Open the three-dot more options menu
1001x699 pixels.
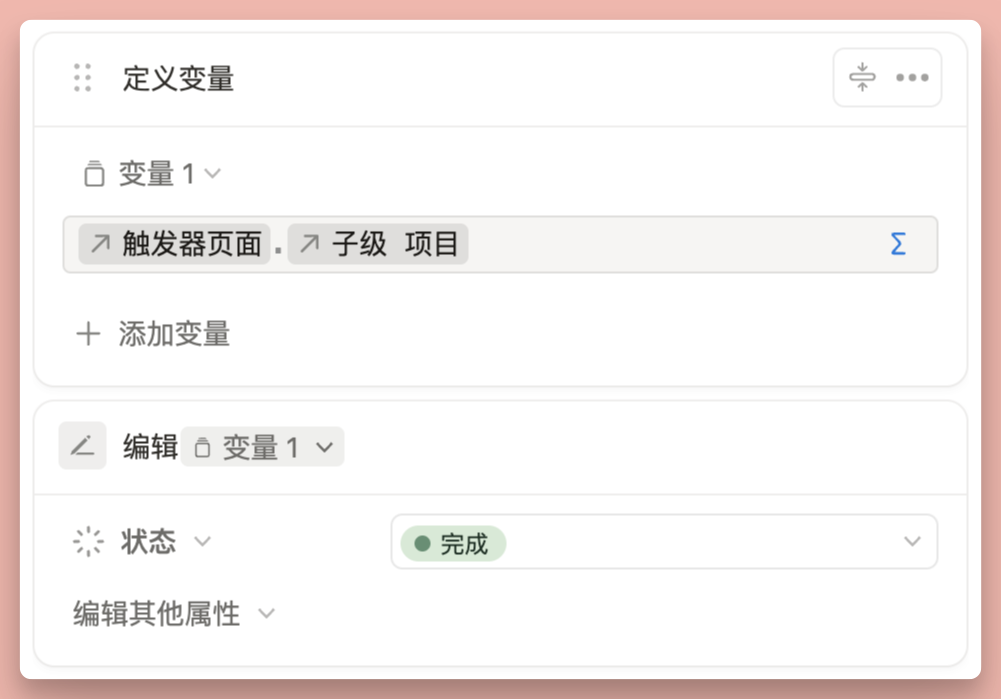click(x=912, y=77)
